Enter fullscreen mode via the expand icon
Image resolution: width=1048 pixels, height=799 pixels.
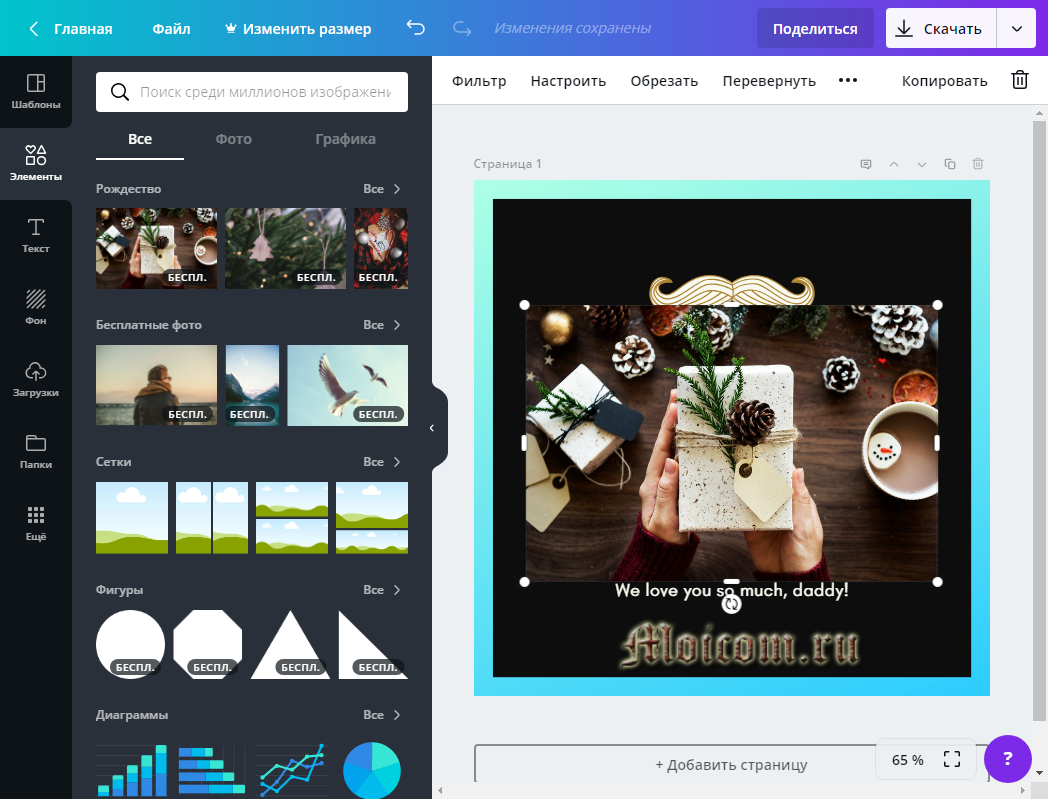(951, 760)
